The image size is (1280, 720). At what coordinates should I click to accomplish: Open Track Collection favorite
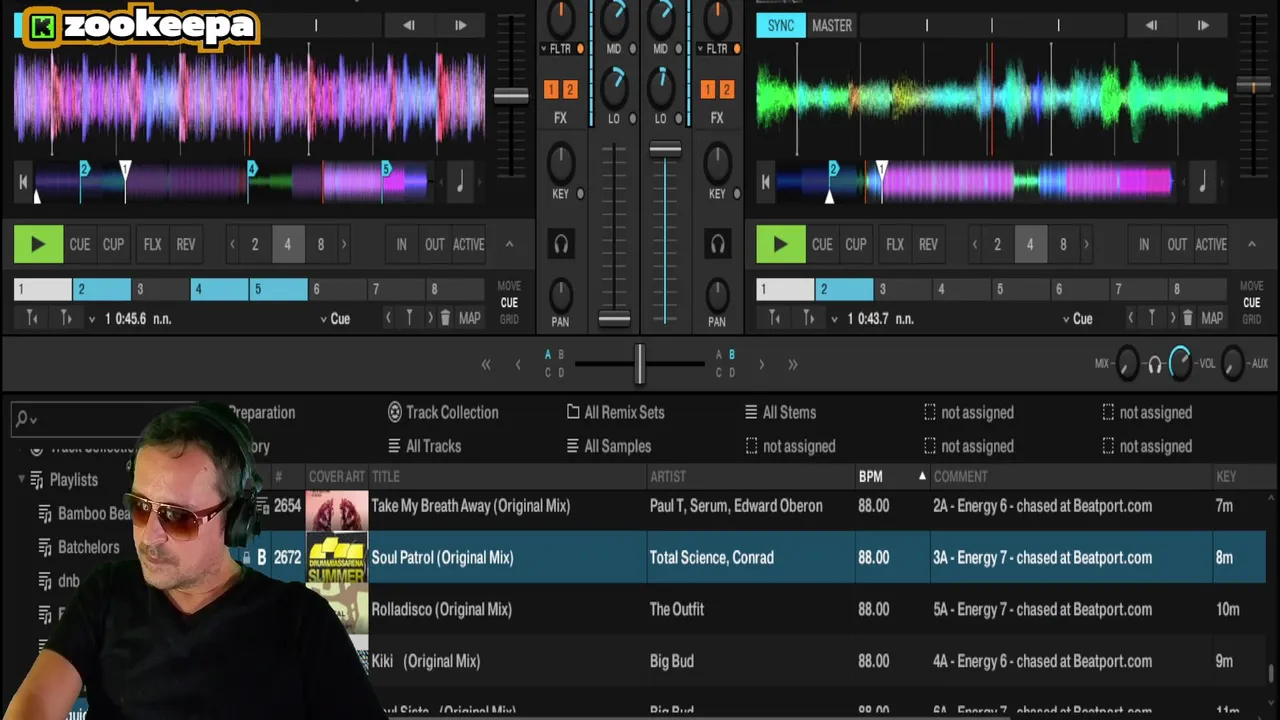(x=442, y=412)
